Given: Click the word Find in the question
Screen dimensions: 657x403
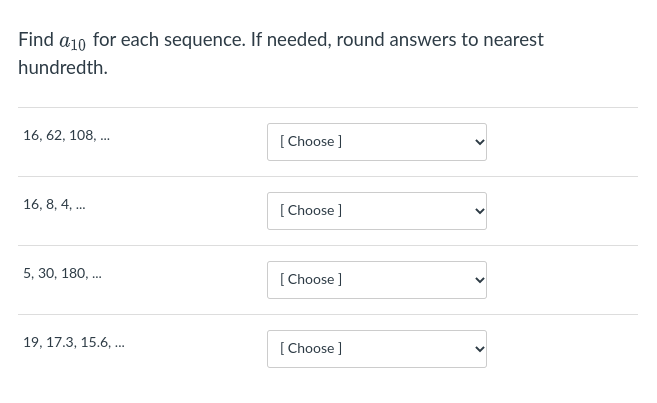Looking at the screenshot, I should tap(36, 40).
